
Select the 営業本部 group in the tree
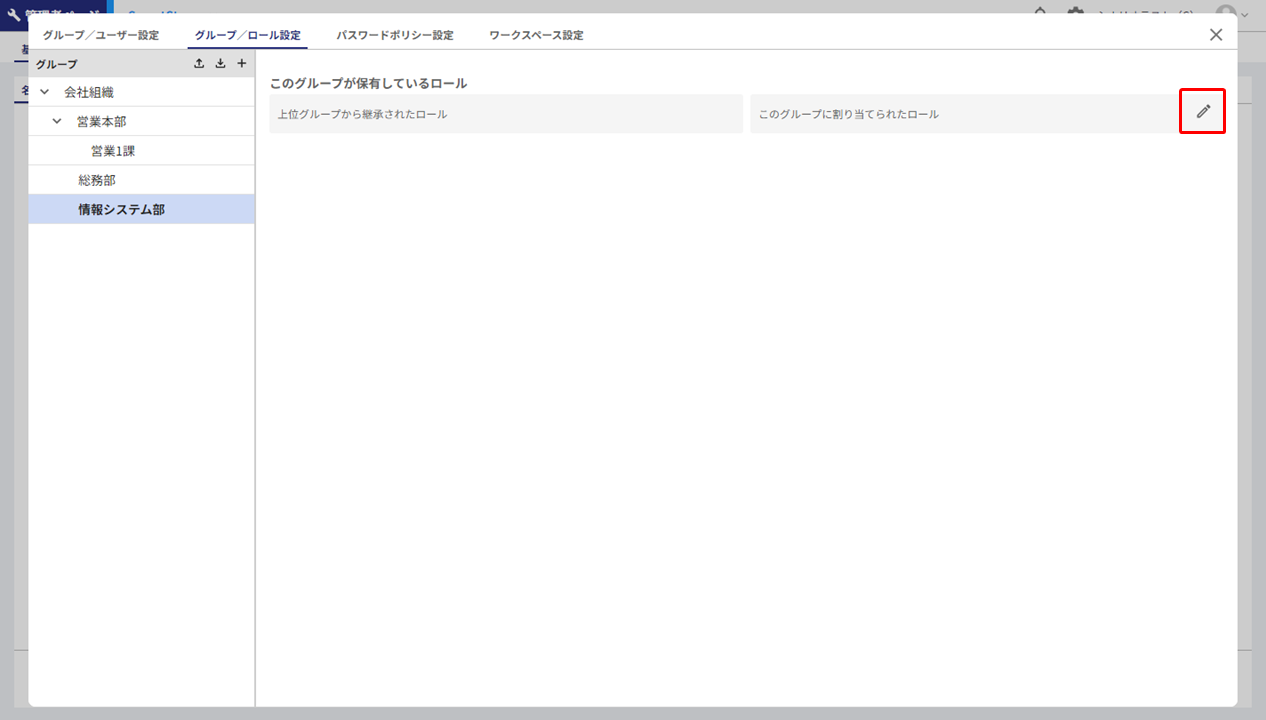[101, 121]
